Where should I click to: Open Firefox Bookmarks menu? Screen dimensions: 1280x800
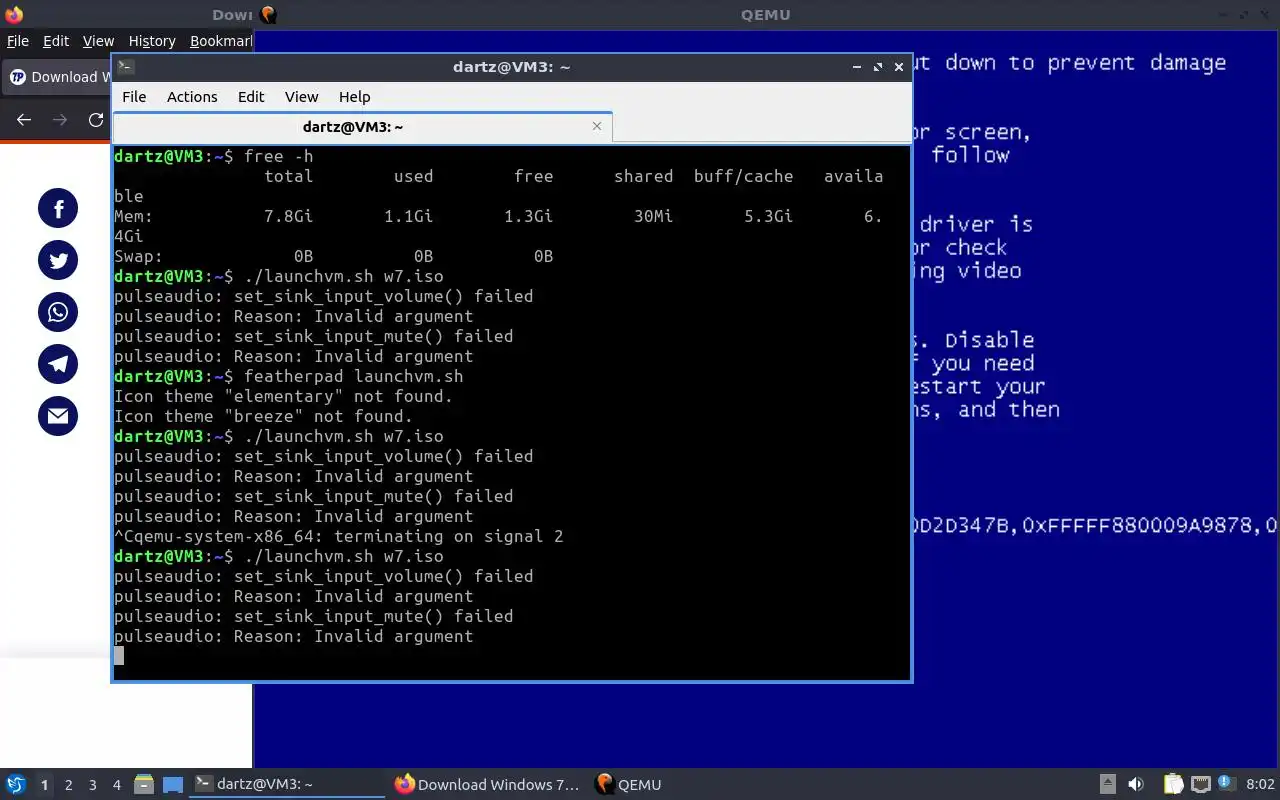coord(220,41)
